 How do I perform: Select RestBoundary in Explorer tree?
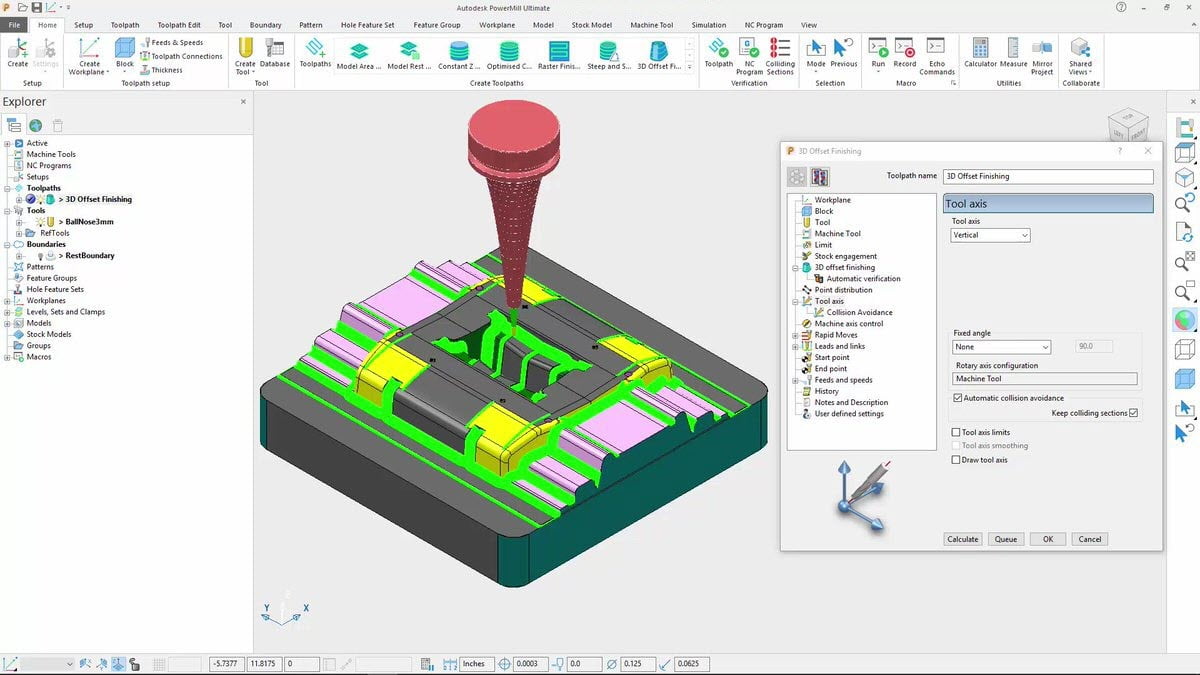(x=91, y=255)
